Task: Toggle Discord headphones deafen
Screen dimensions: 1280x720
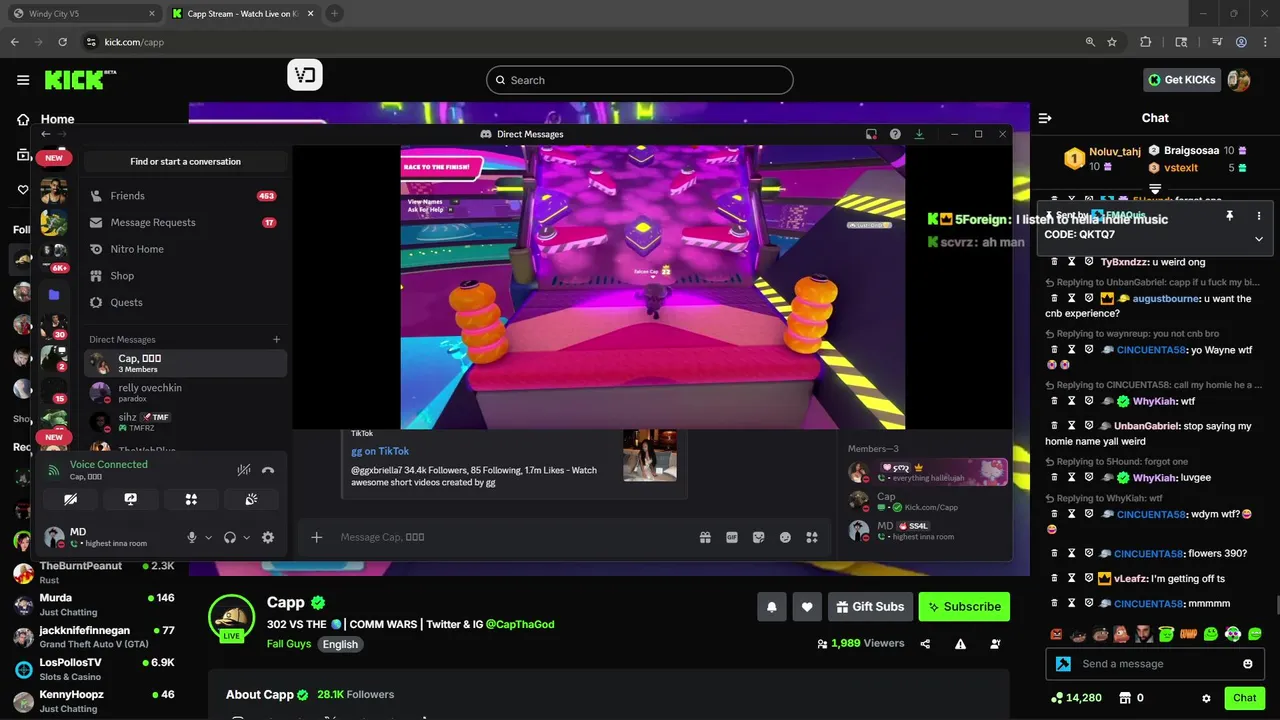Action: pyautogui.click(x=230, y=537)
